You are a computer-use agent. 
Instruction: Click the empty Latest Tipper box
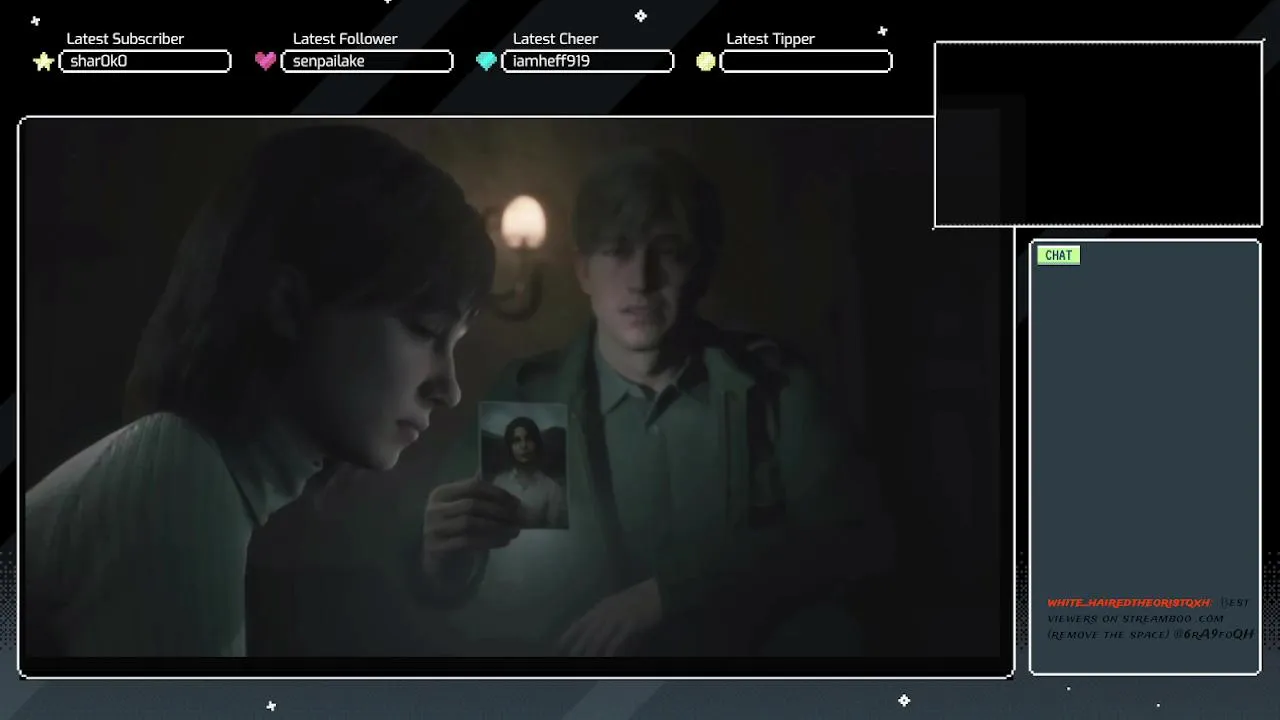pyautogui.click(x=806, y=61)
